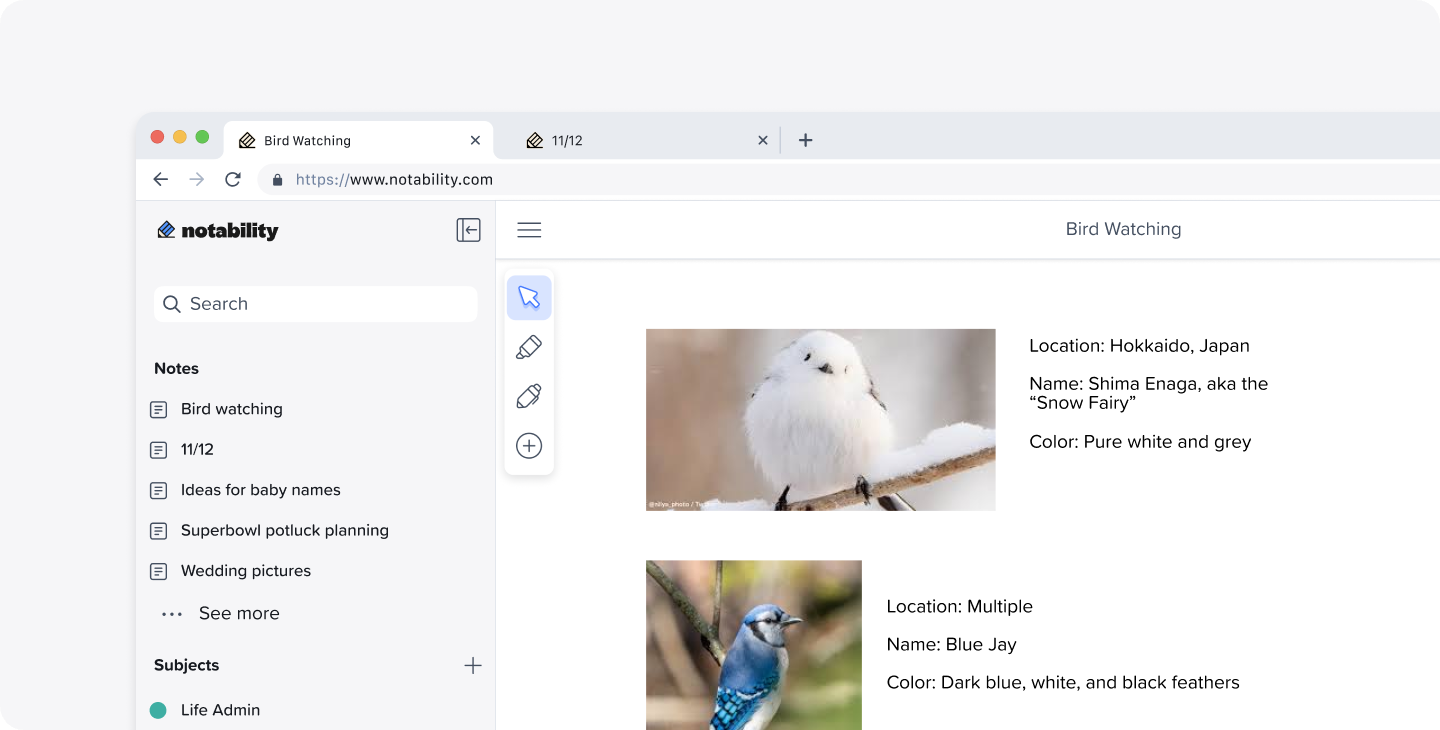The image size is (1440, 730).
Task: Select the Shima Enaga bird photo
Action: pos(821,420)
